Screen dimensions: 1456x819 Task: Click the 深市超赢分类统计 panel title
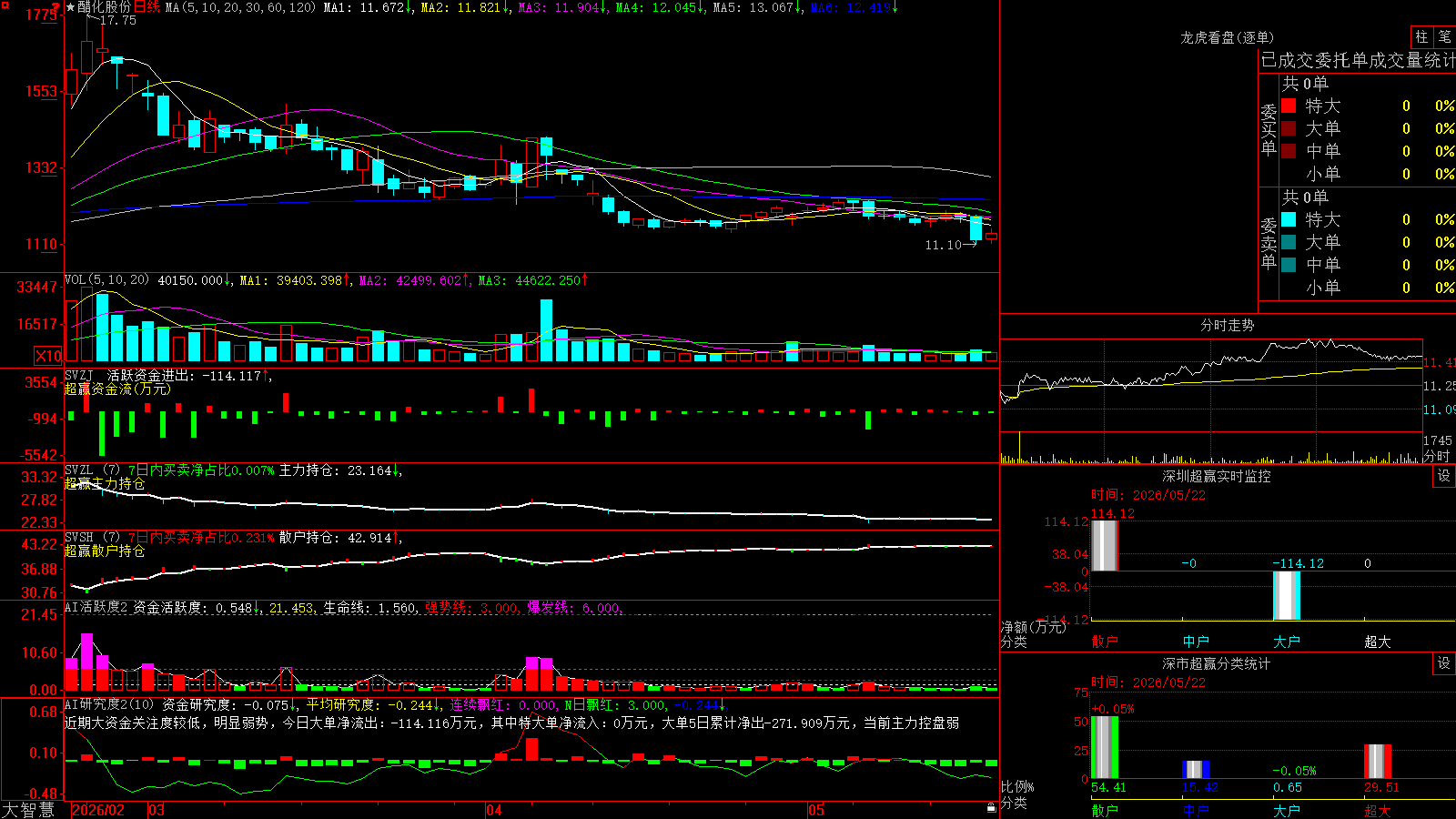1217,663
